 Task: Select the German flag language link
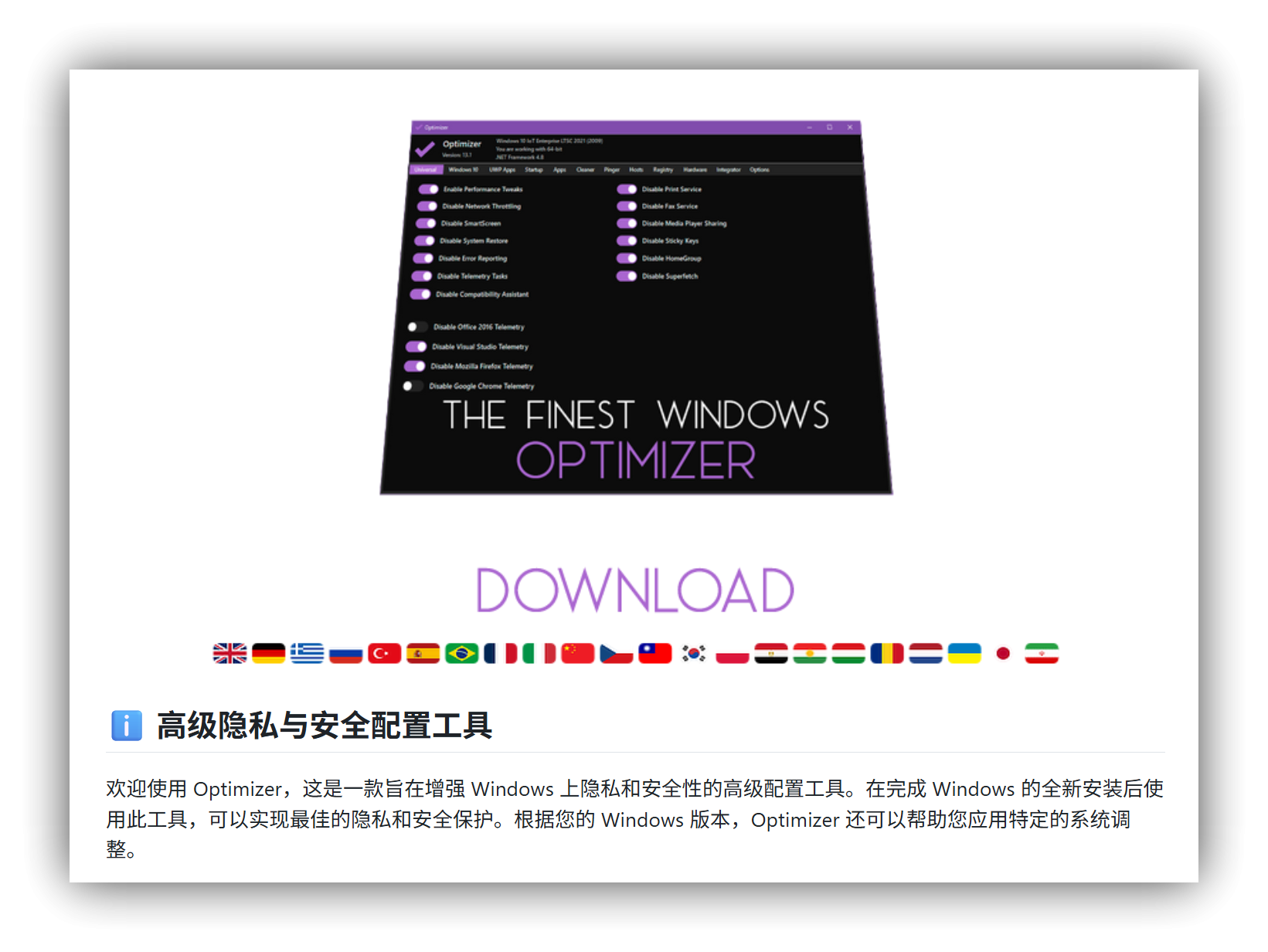tap(268, 654)
